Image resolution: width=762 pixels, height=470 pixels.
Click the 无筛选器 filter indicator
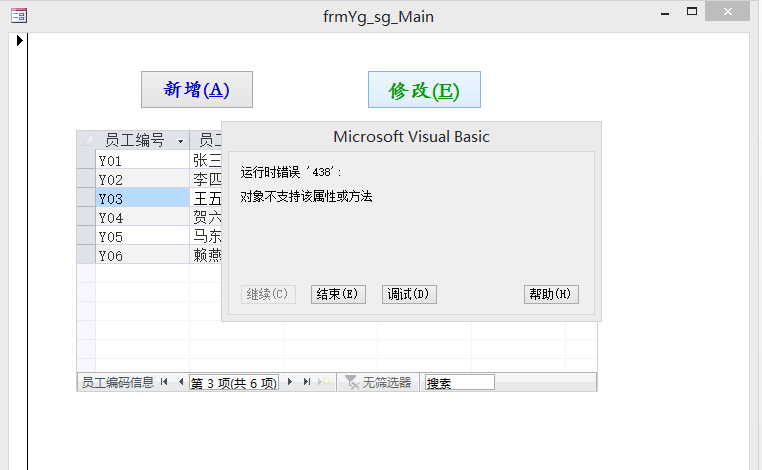[x=377, y=382]
